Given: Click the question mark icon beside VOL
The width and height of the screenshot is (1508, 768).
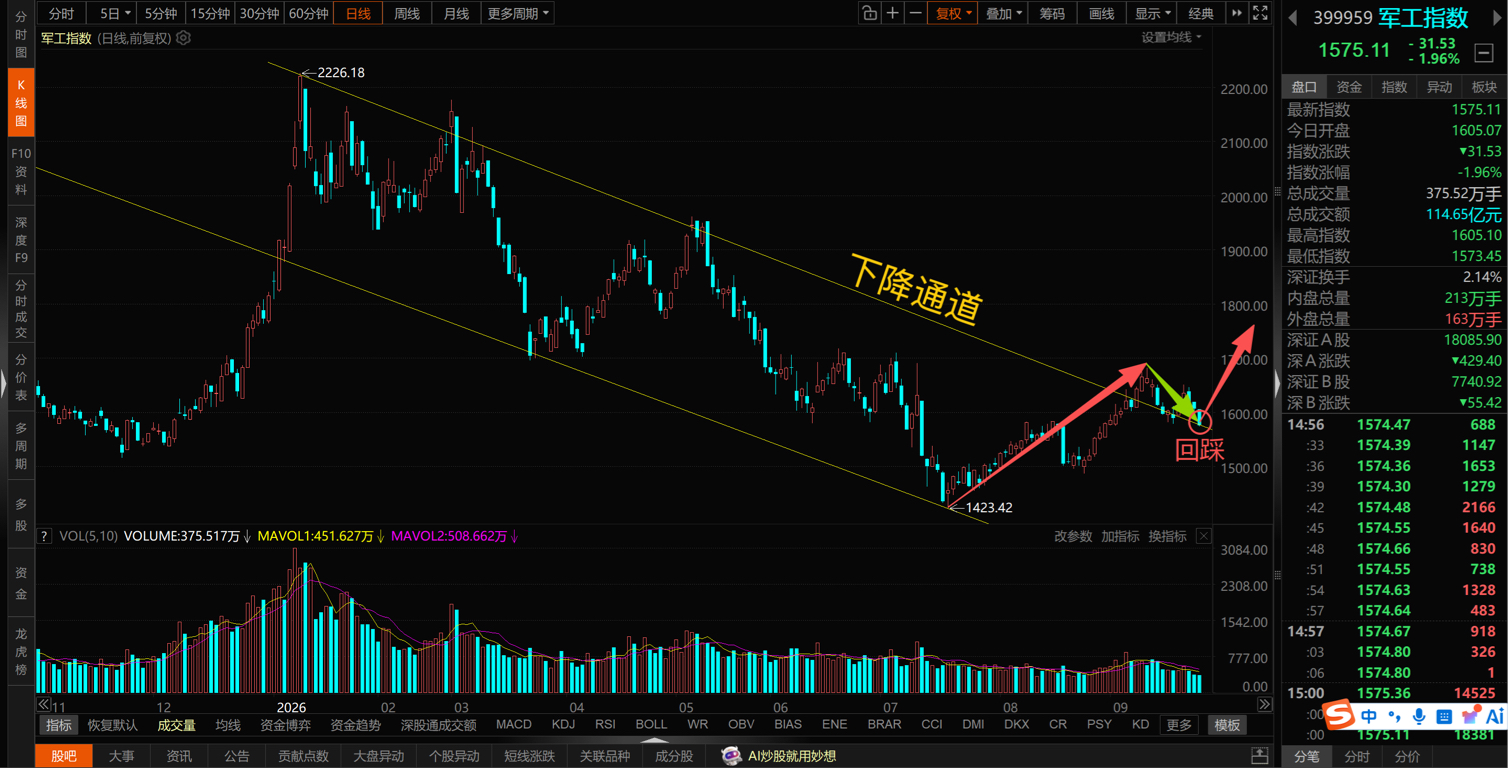Looking at the screenshot, I should click(44, 536).
